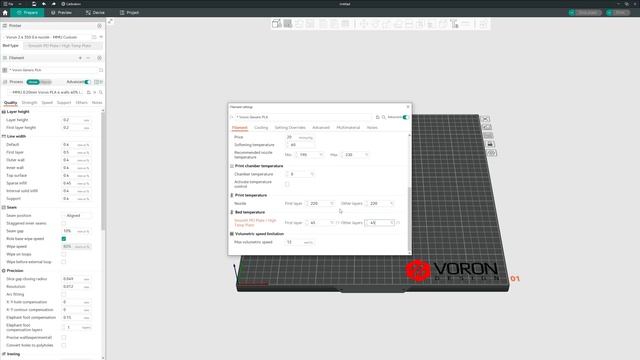
Task: Remove a filament with the minus icon
Action: pos(88,58)
